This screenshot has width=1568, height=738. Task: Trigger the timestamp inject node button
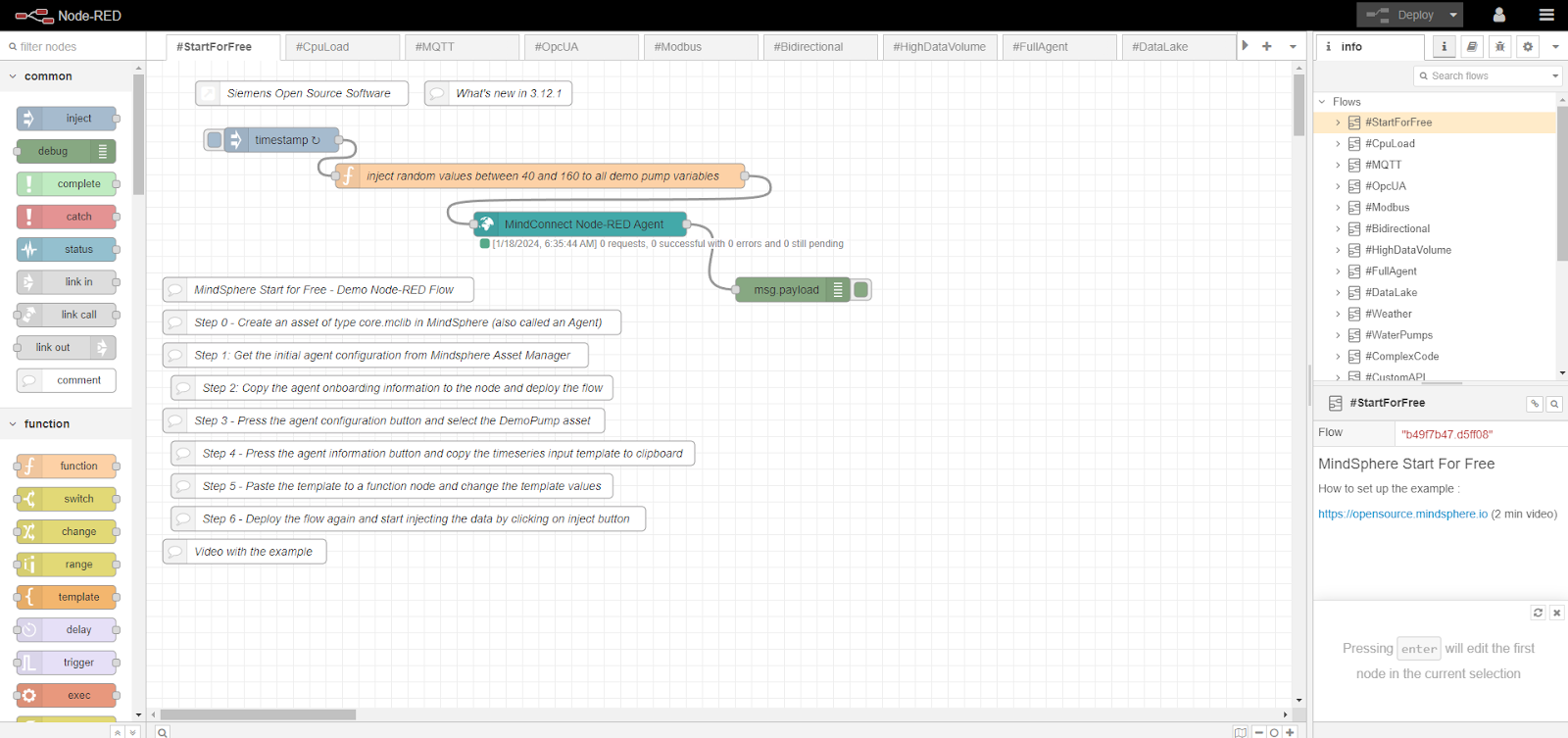(x=214, y=140)
